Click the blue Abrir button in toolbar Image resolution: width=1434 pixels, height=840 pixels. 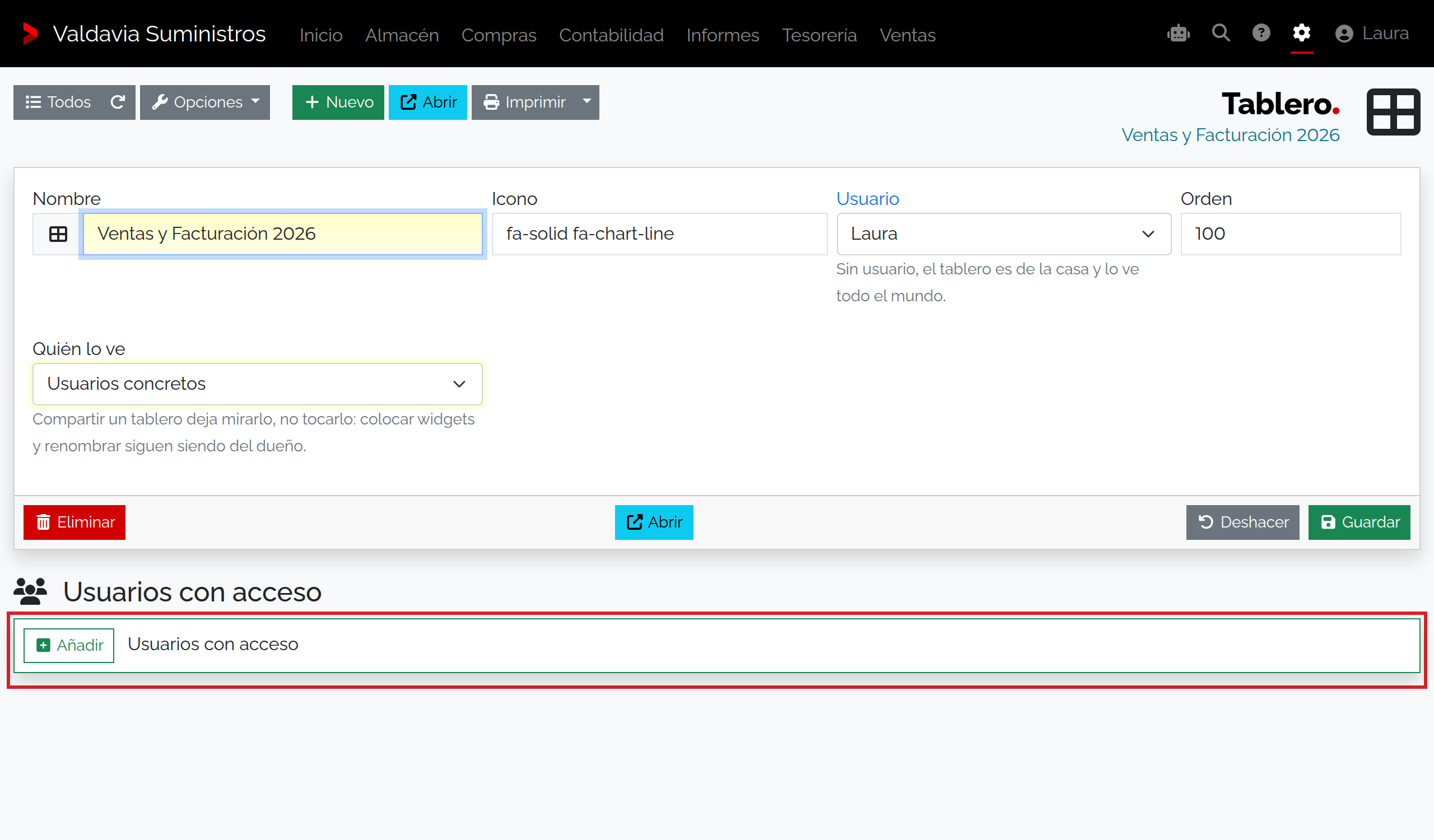tap(428, 102)
